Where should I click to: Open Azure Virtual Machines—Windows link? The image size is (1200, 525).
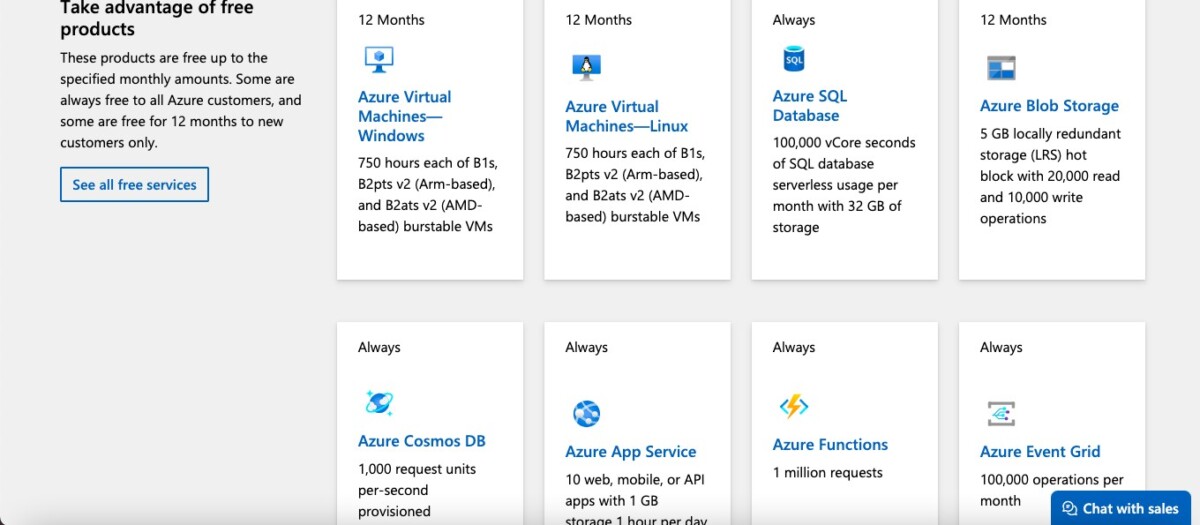(x=405, y=116)
